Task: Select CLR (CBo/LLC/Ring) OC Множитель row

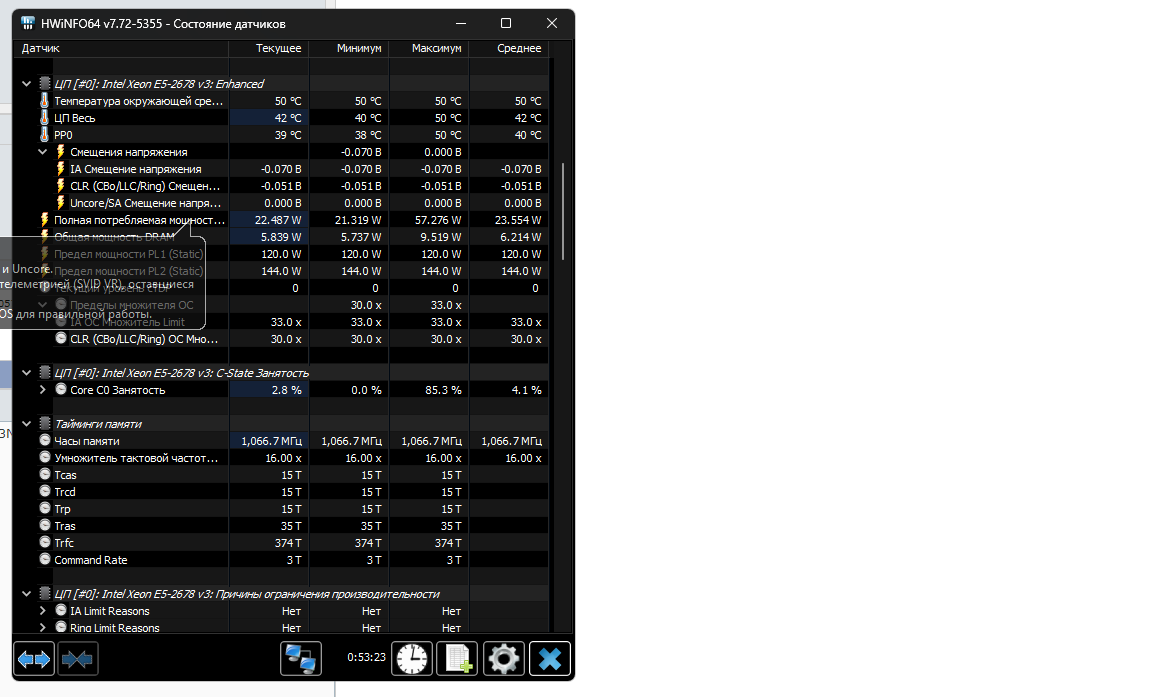Action: [281, 339]
